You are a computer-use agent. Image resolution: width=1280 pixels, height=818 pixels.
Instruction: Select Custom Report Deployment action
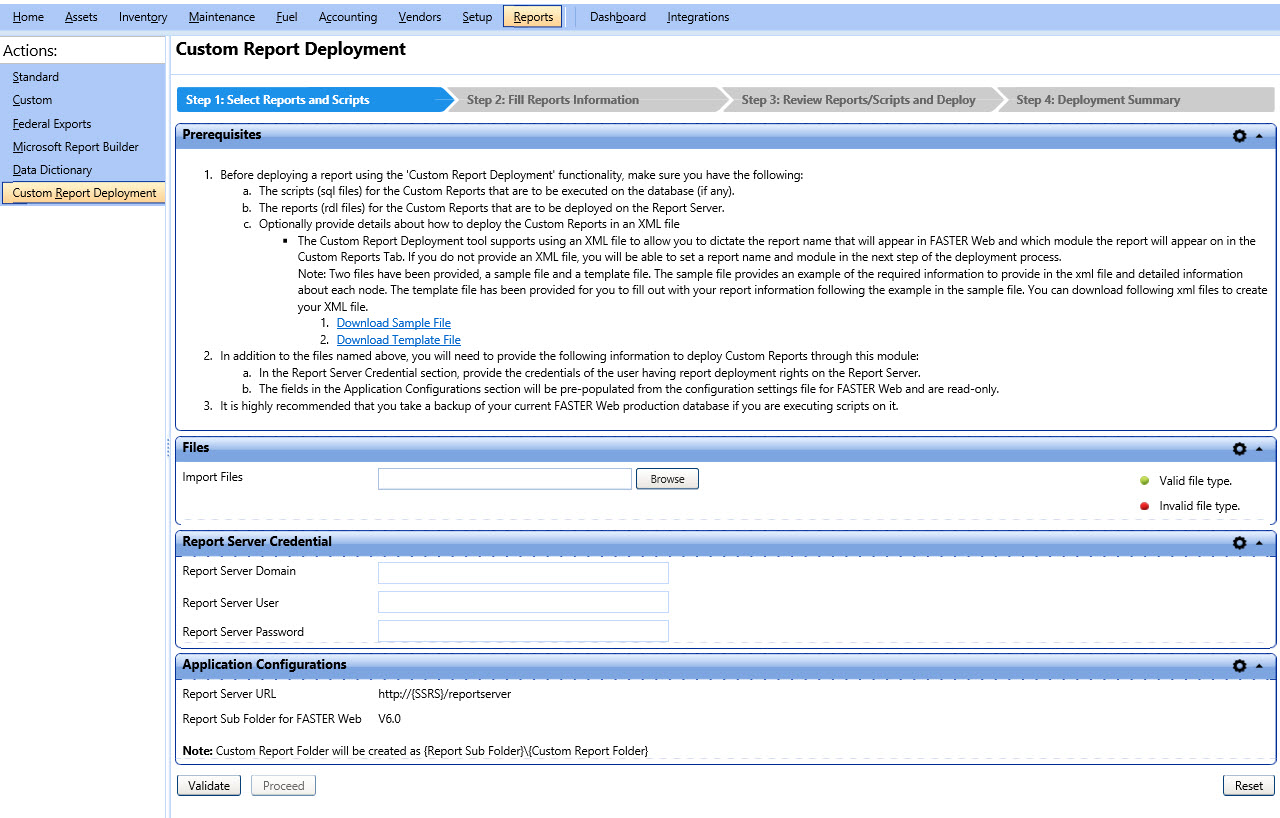click(x=83, y=193)
